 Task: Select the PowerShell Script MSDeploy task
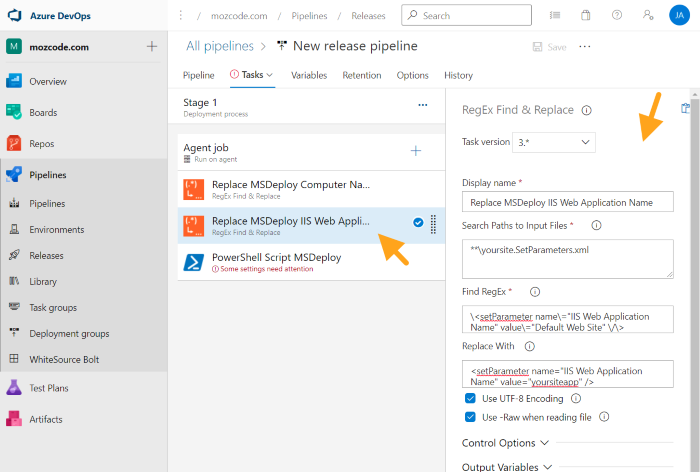tap(276, 257)
